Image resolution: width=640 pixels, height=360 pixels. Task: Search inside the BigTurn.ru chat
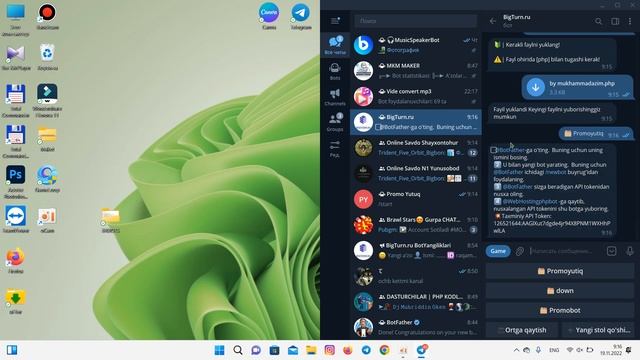pyautogui.click(x=598, y=21)
